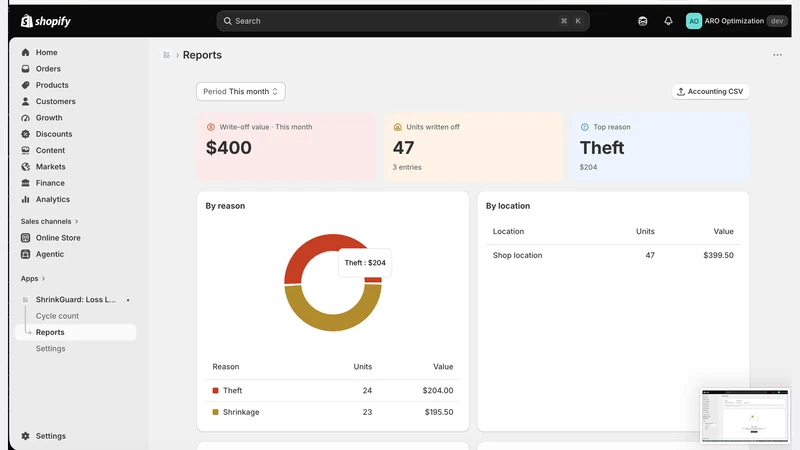The width and height of the screenshot is (800, 450).
Task: Click the AO store avatar
Action: (694, 21)
